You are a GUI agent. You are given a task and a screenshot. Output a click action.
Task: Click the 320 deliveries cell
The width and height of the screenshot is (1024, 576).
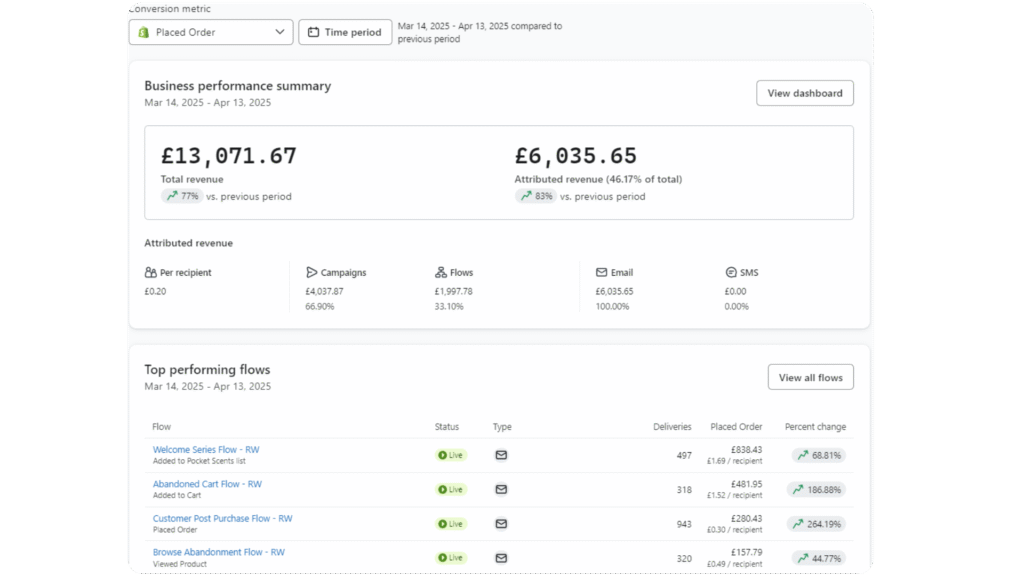click(684, 558)
